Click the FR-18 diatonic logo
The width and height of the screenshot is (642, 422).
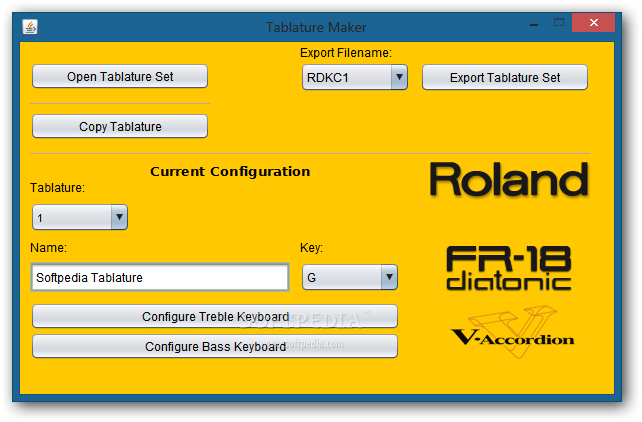509,268
